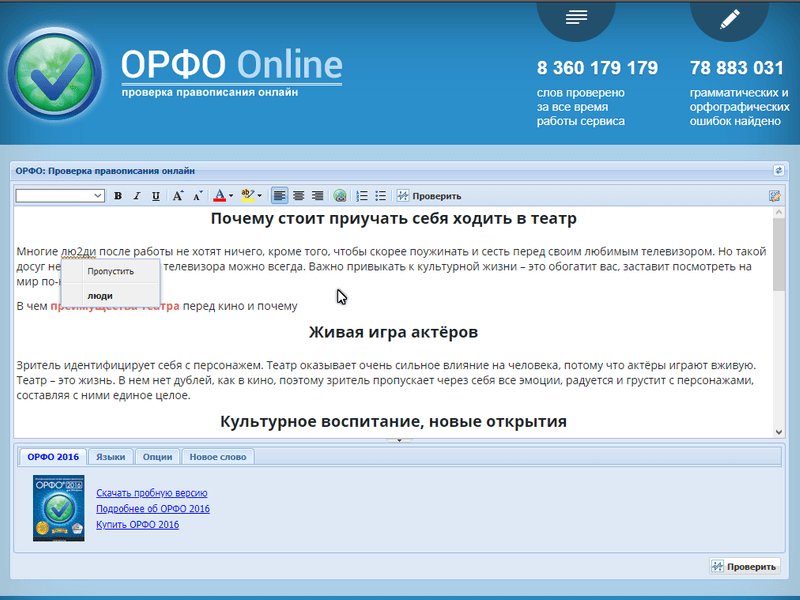This screenshot has width=800, height=600.
Task: Apply the yellow text highlight button
Action: coord(248,196)
